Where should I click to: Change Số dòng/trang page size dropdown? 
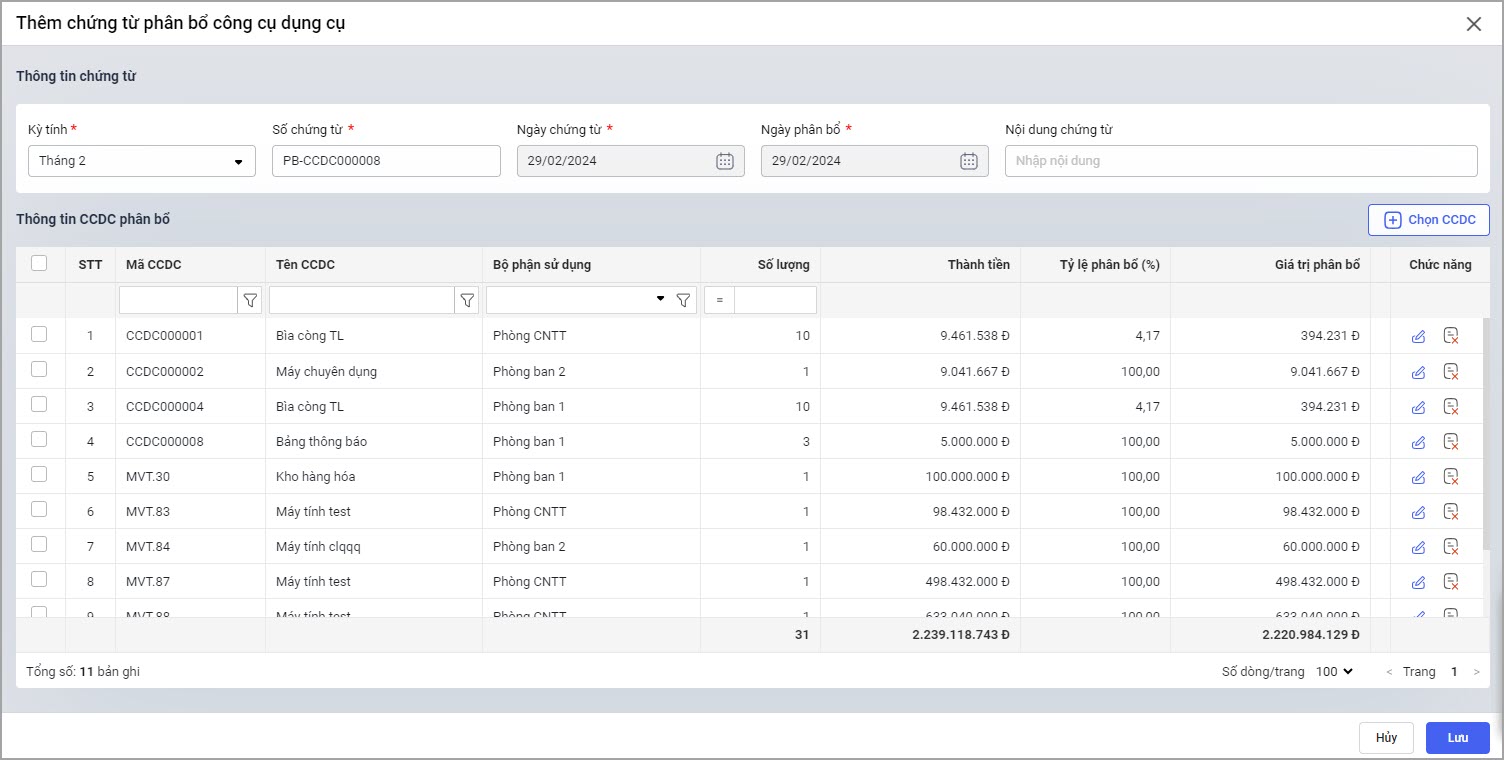click(x=1335, y=672)
